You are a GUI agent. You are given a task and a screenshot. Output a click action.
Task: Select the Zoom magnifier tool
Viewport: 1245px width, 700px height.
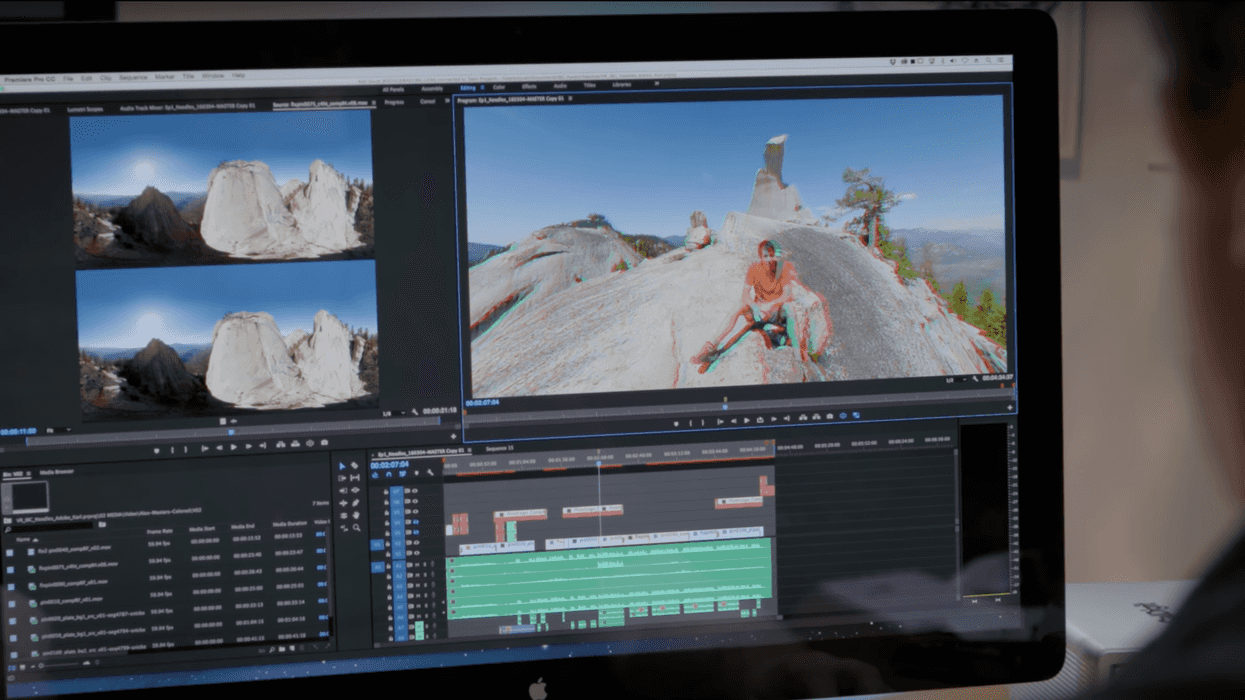click(356, 528)
